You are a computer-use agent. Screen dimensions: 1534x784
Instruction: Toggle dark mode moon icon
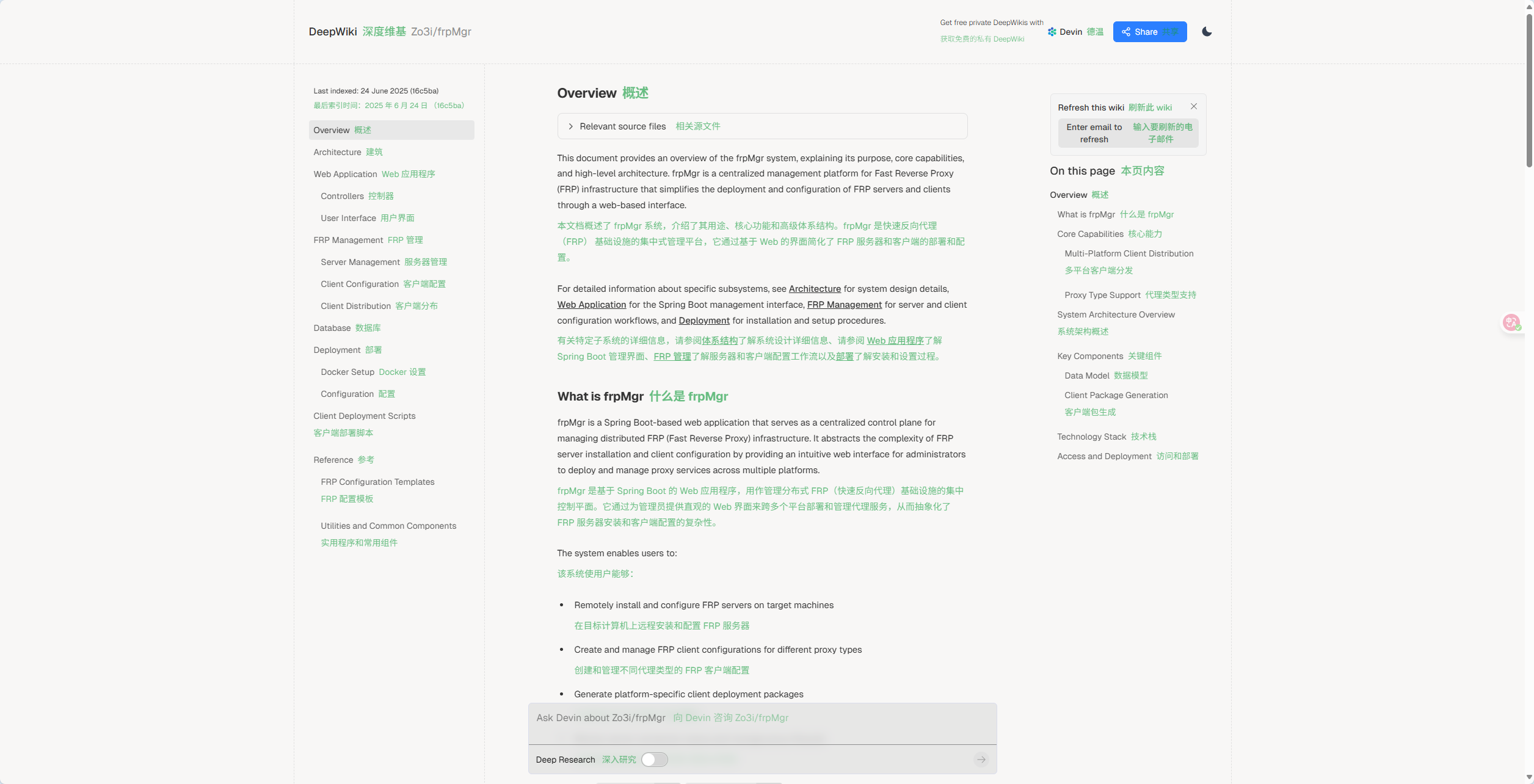(x=1206, y=32)
